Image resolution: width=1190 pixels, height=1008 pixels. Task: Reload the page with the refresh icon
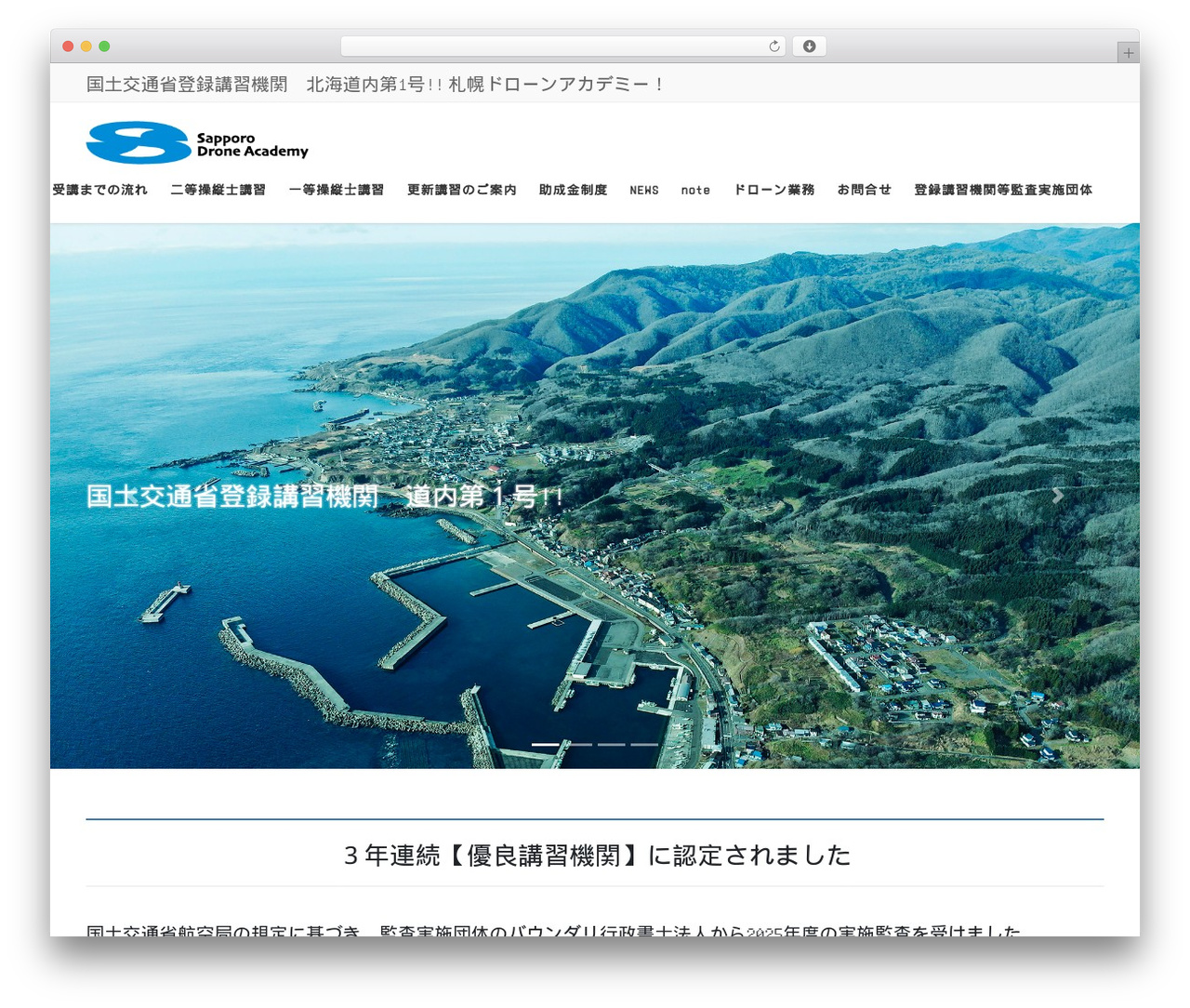[x=773, y=46]
